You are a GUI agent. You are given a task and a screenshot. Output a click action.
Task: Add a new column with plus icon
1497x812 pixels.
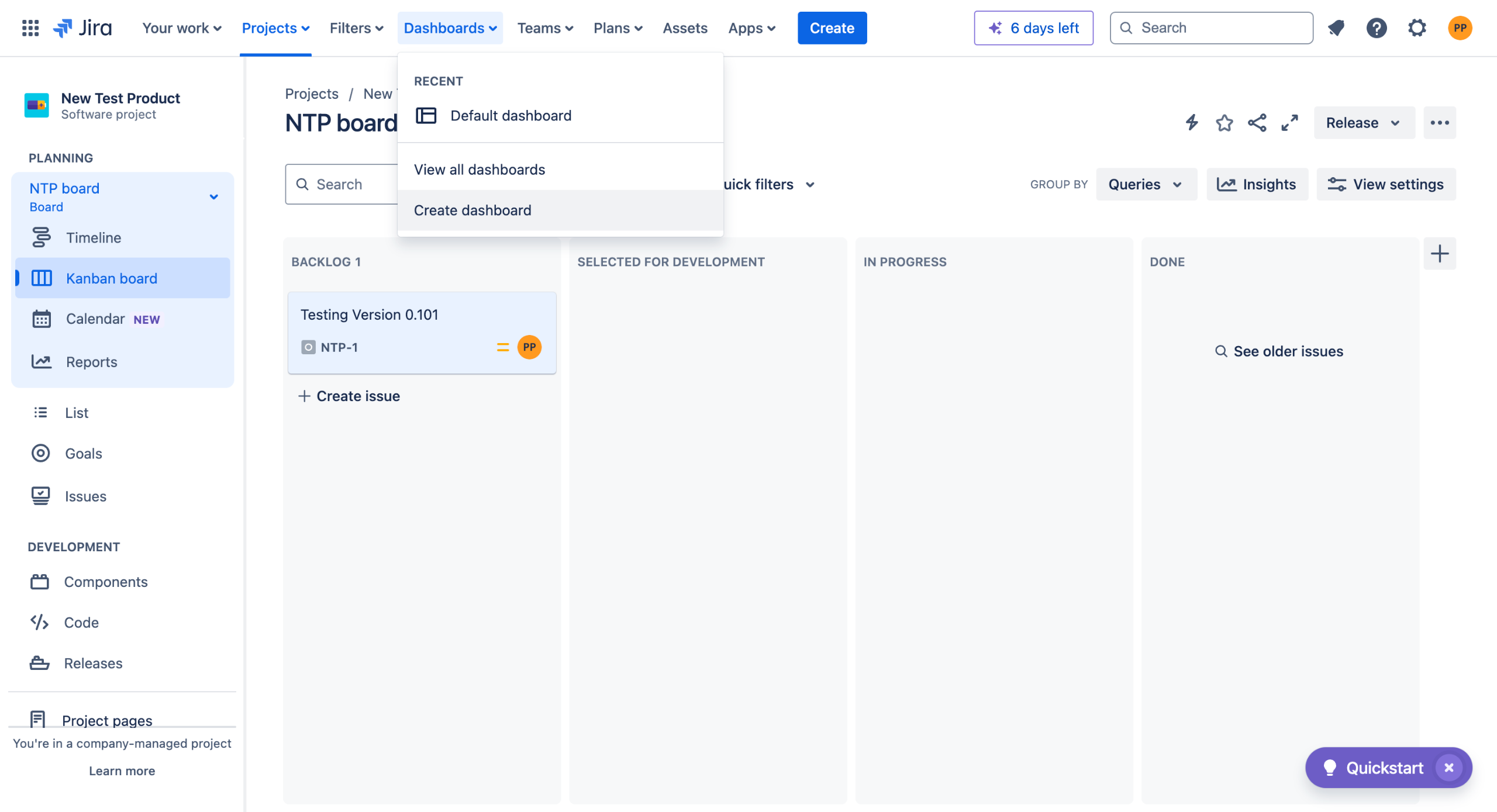click(1439, 254)
